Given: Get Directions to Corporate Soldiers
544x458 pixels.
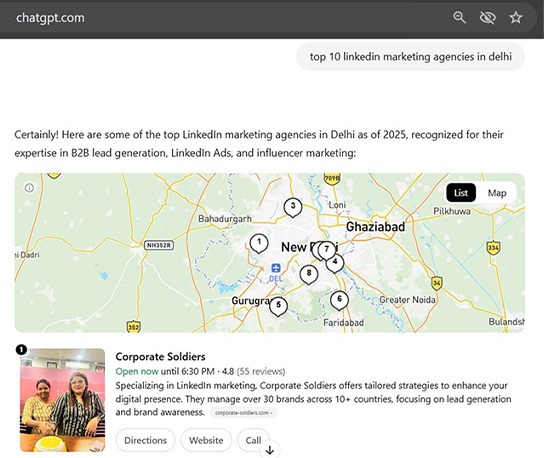Looking at the screenshot, I should click(x=145, y=440).
